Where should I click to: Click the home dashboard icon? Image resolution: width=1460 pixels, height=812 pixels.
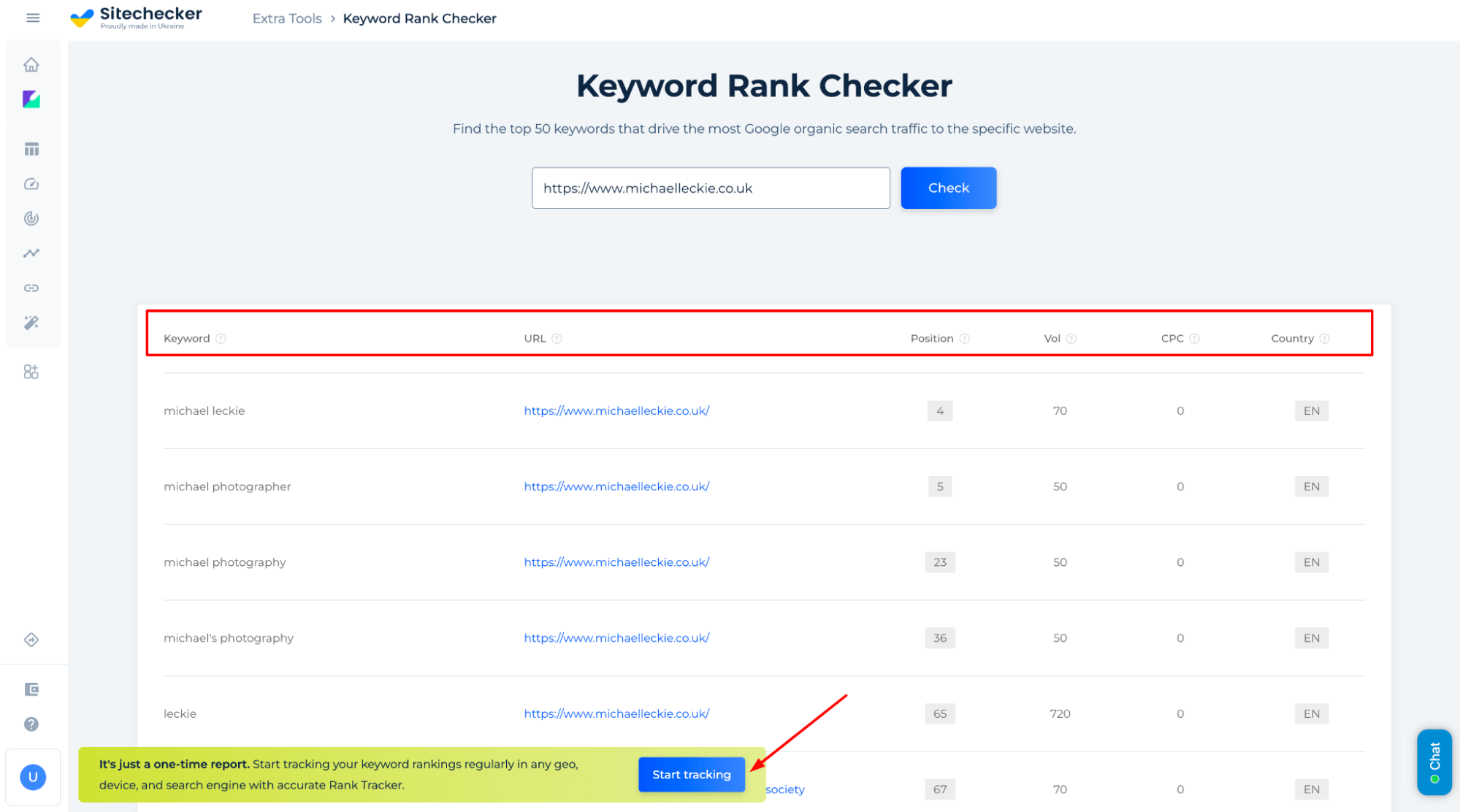32,64
